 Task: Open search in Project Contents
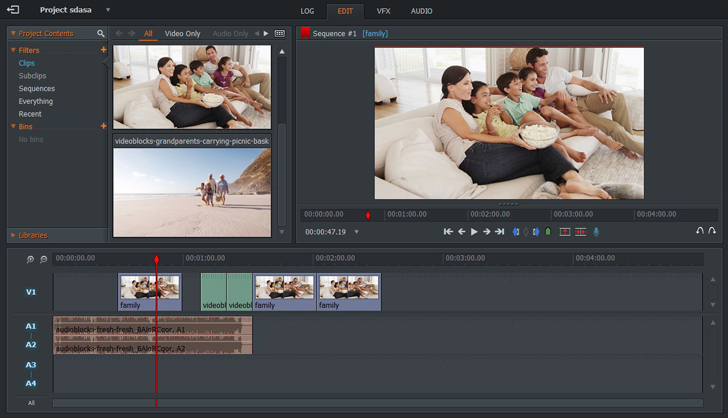coord(101,34)
